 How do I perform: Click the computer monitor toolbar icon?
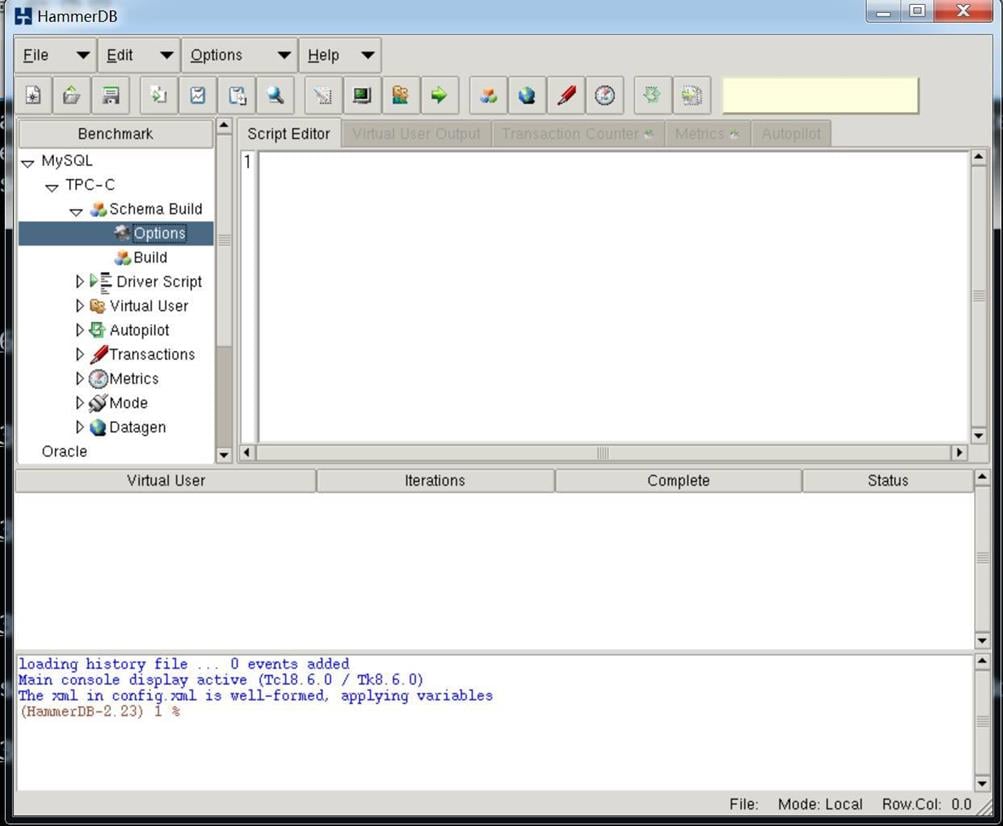[x=361, y=96]
